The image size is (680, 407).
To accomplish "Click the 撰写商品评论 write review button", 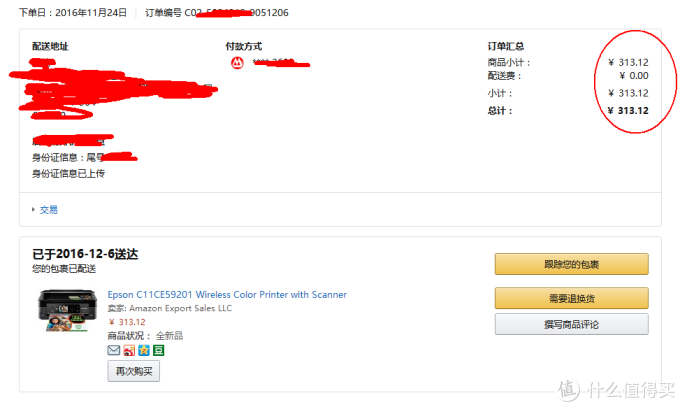I will click(x=571, y=324).
